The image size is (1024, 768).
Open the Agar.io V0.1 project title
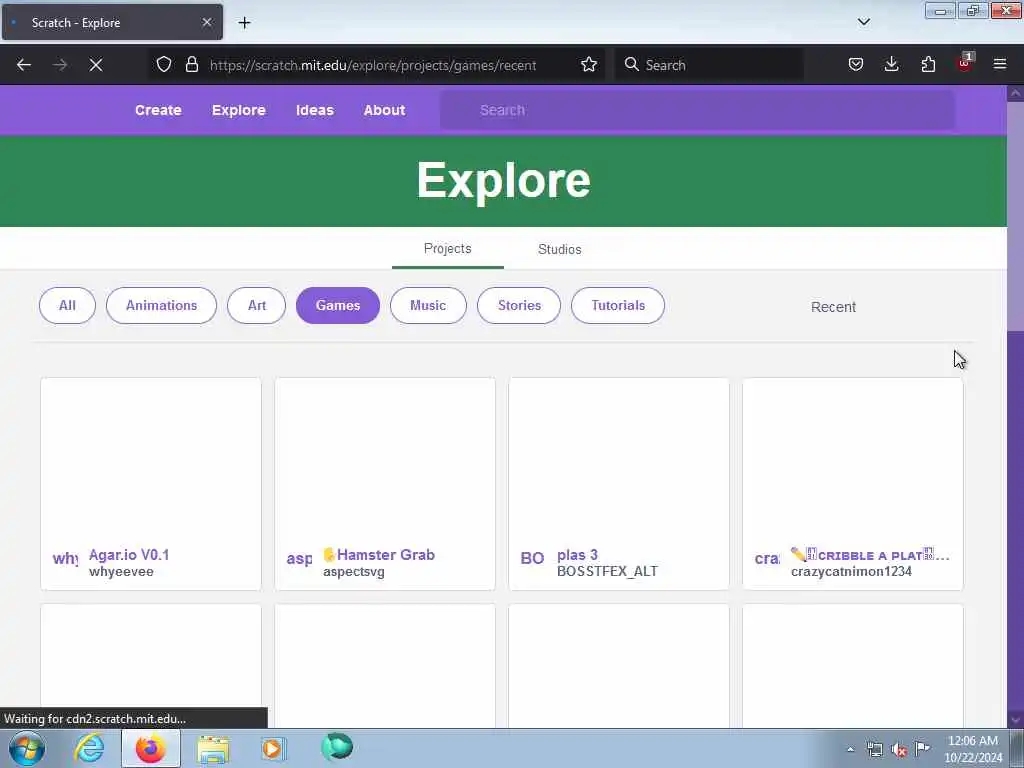[x=129, y=555]
